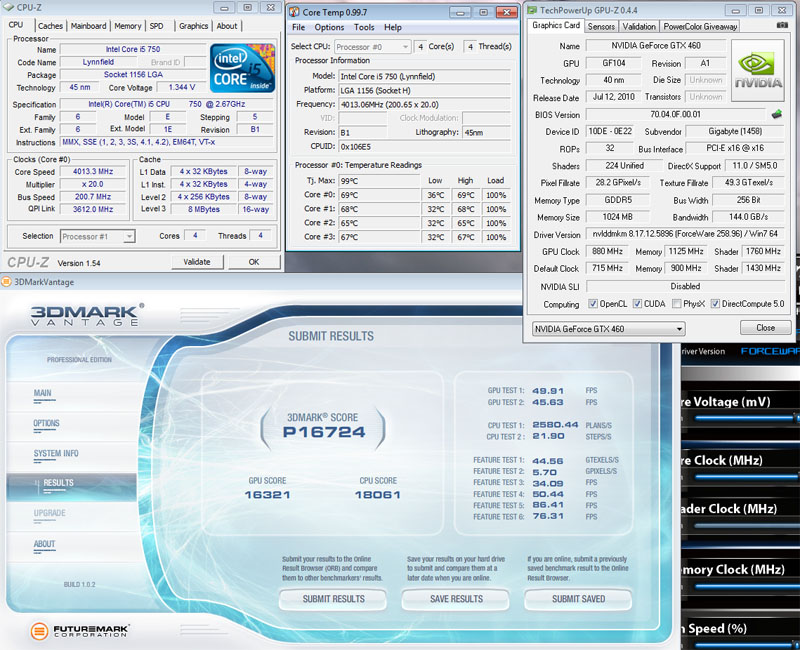Open the Memory tab in CPU-Z
The image size is (800, 650).
pos(128,26)
